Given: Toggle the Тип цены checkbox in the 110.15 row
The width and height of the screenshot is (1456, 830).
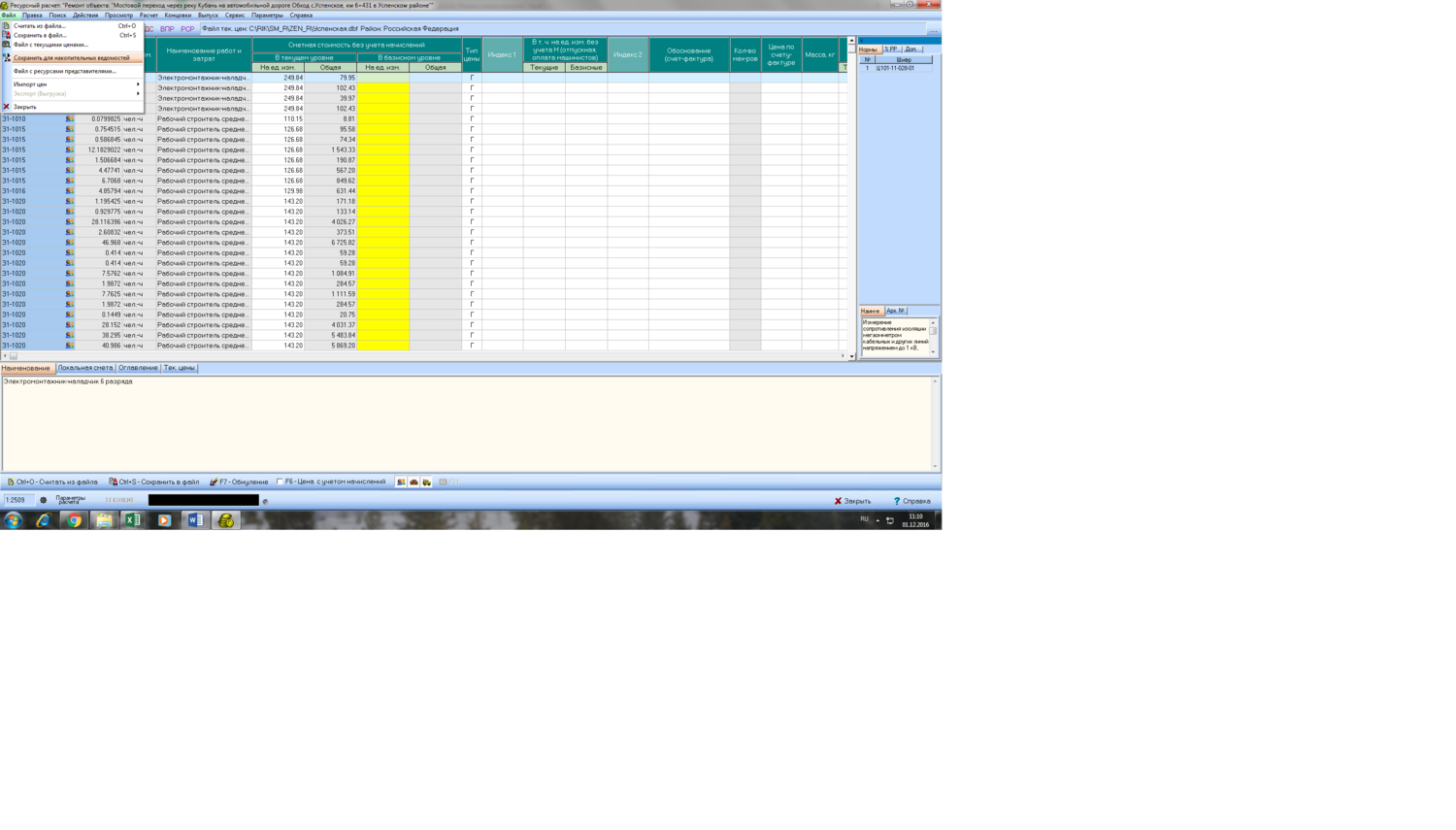Looking at the screenshot, I should pyautogui.click(x=472, y=118).
